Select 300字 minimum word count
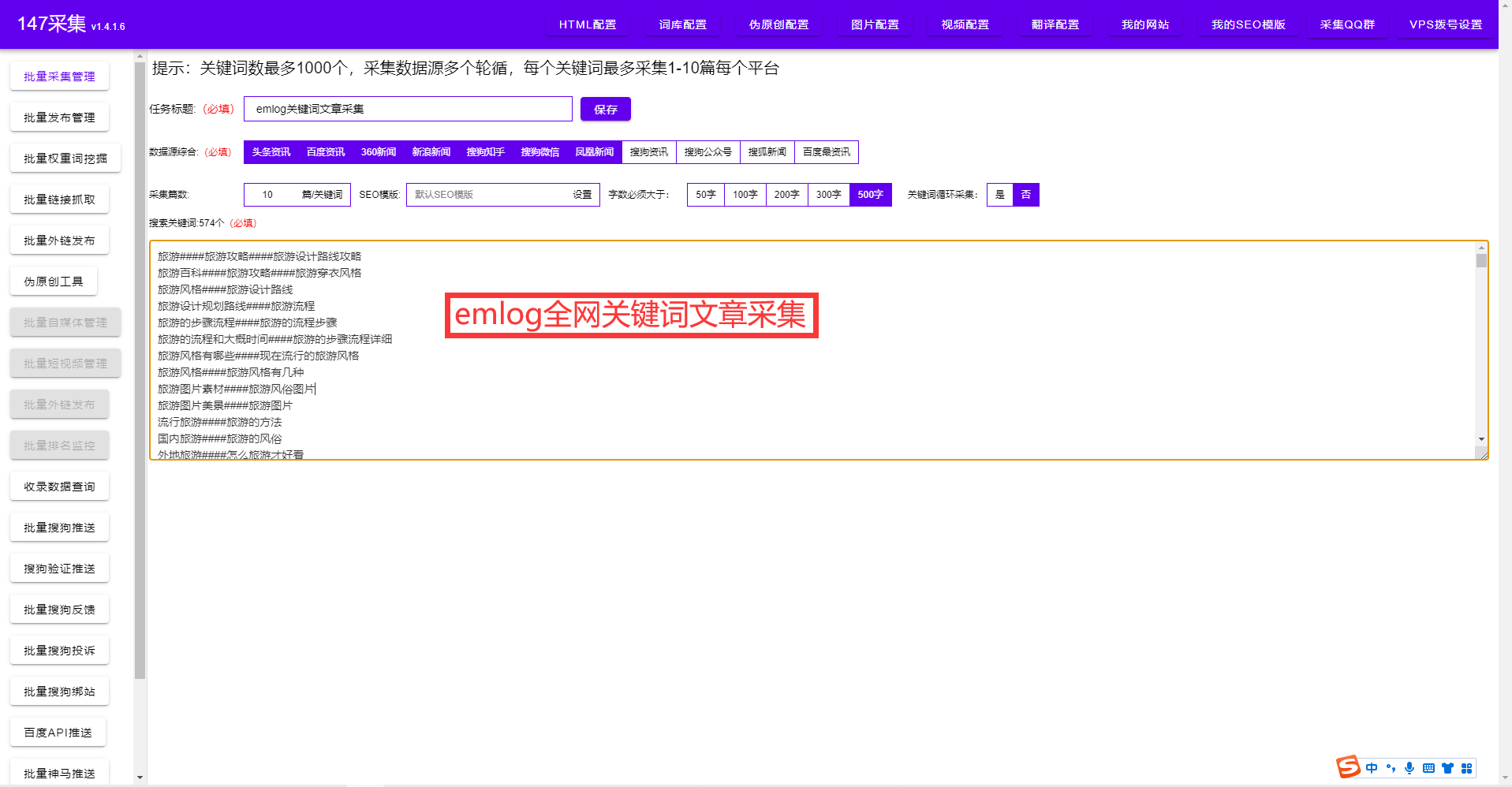The width and height of the screenshot is (1512, 787). click(x=829, y=195)
